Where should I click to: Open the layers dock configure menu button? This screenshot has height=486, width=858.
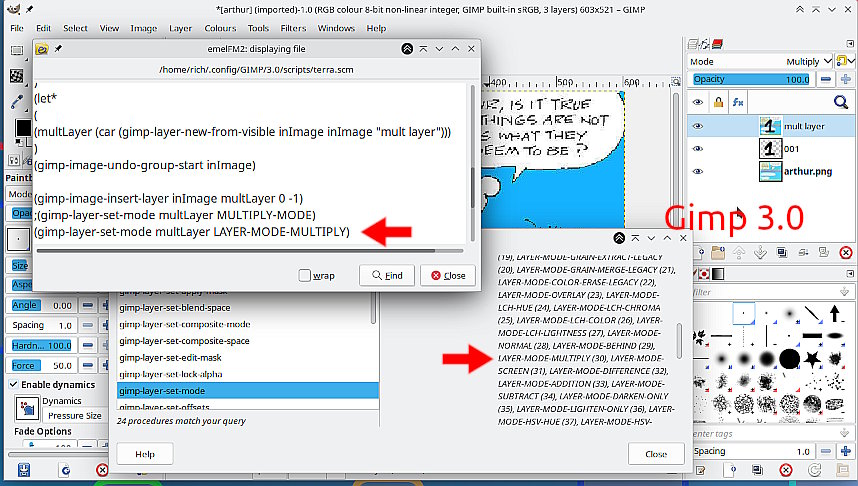tap(850, 43)
